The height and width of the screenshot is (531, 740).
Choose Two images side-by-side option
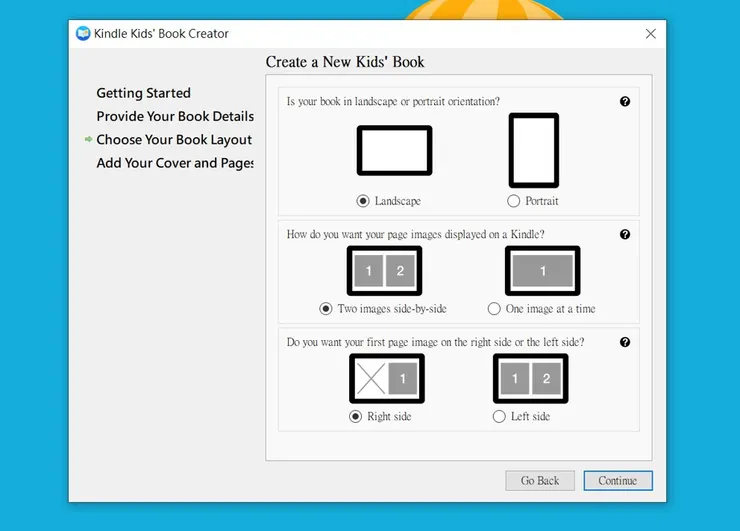(326, 309)
